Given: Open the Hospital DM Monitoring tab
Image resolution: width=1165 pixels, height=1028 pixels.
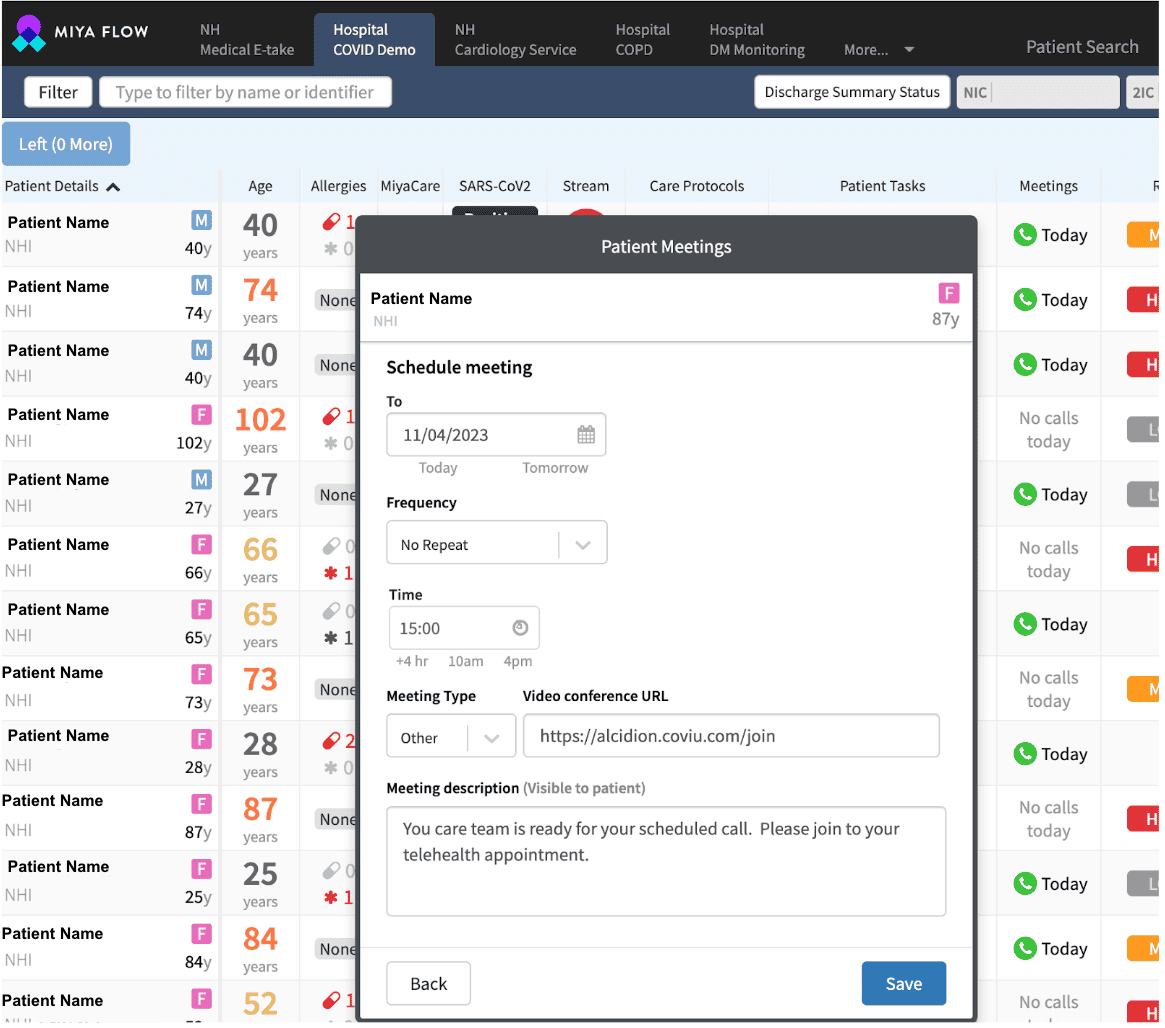Looking at the screenshot, I should [x=756, y=40].
